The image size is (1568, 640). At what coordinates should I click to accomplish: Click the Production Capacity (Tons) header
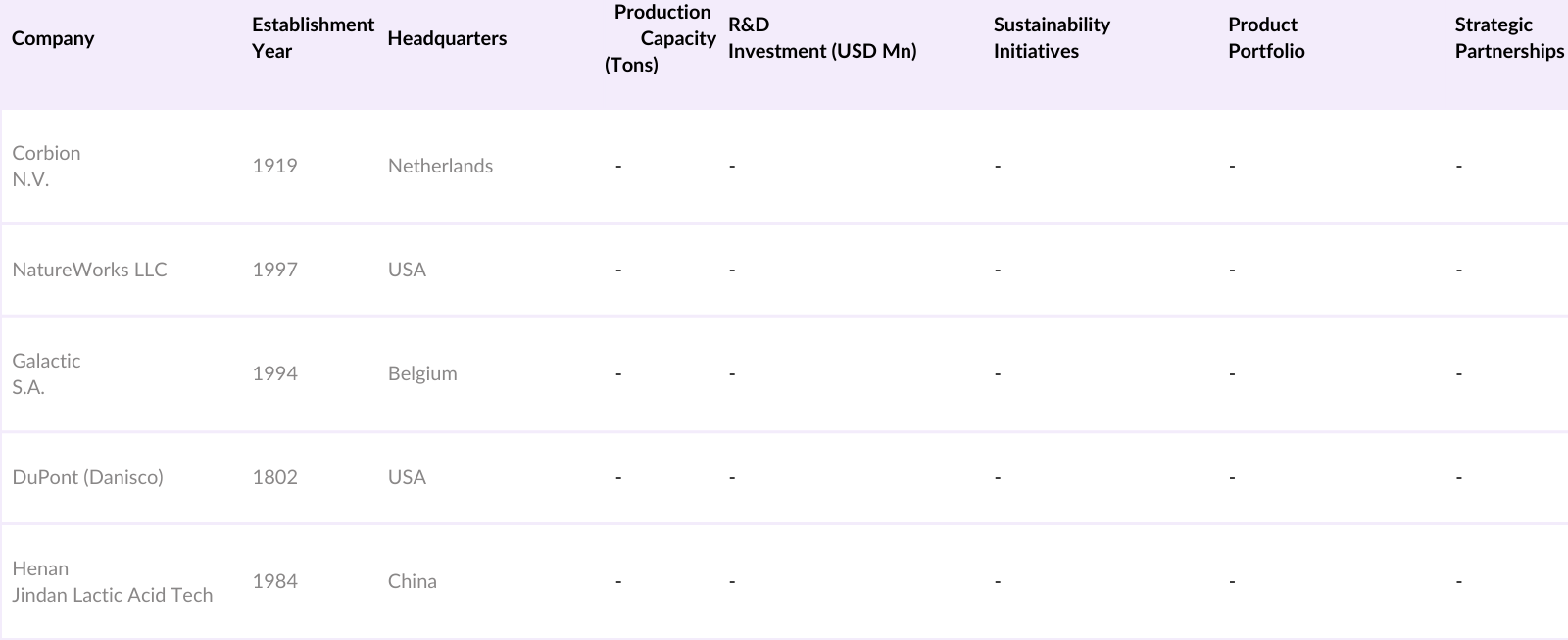[661, 38]
